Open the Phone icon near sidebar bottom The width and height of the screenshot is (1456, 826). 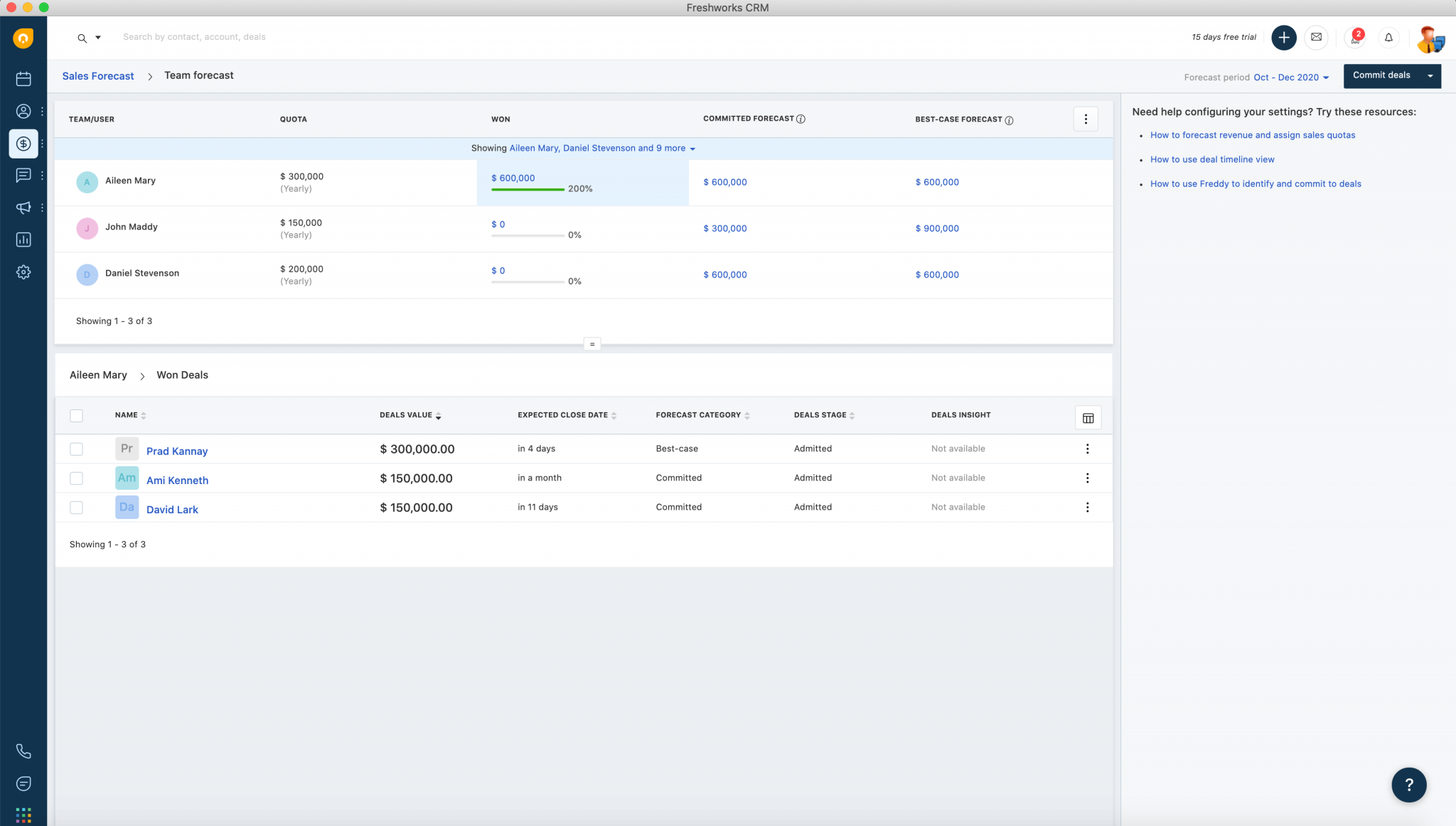pos(23,751)
